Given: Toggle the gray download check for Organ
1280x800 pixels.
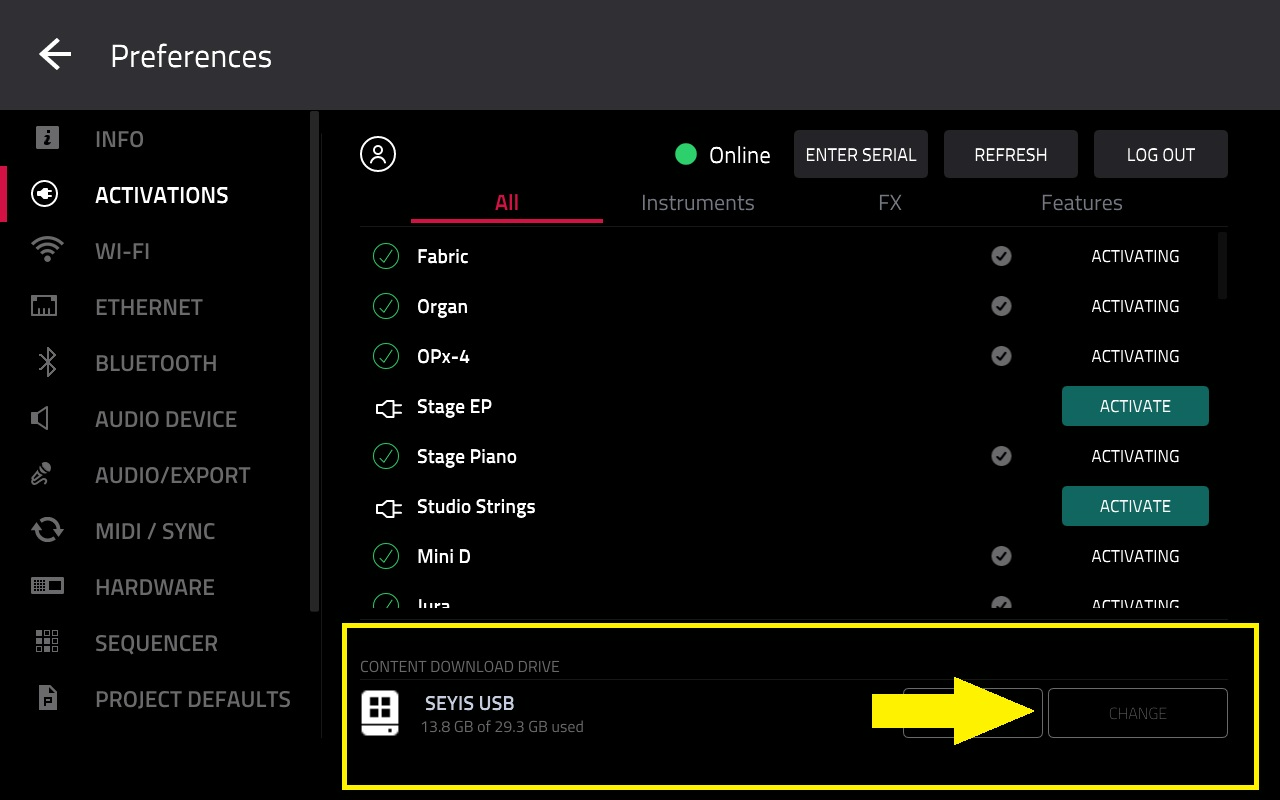Looking at the screenshot, I should click(1001, 306).
